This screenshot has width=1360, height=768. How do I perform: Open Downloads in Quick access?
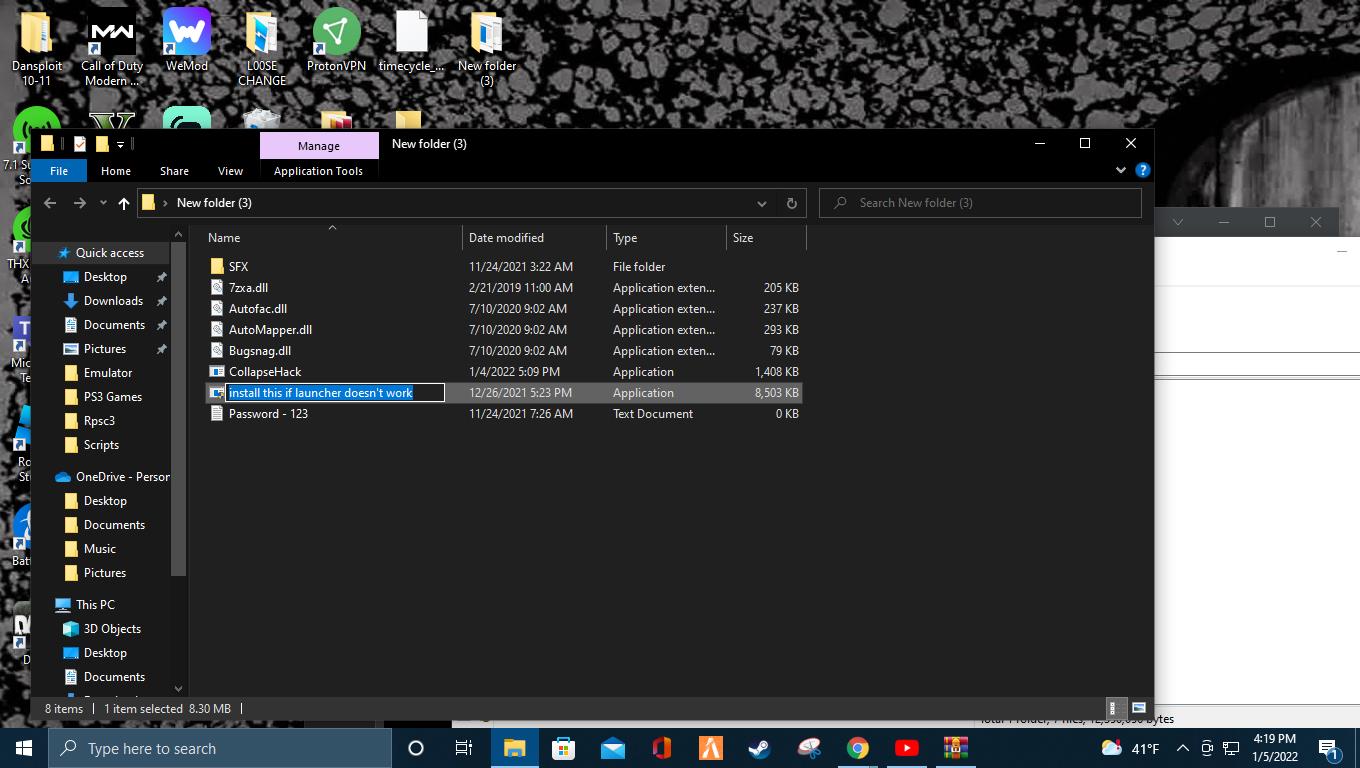(x=113, y=301)
